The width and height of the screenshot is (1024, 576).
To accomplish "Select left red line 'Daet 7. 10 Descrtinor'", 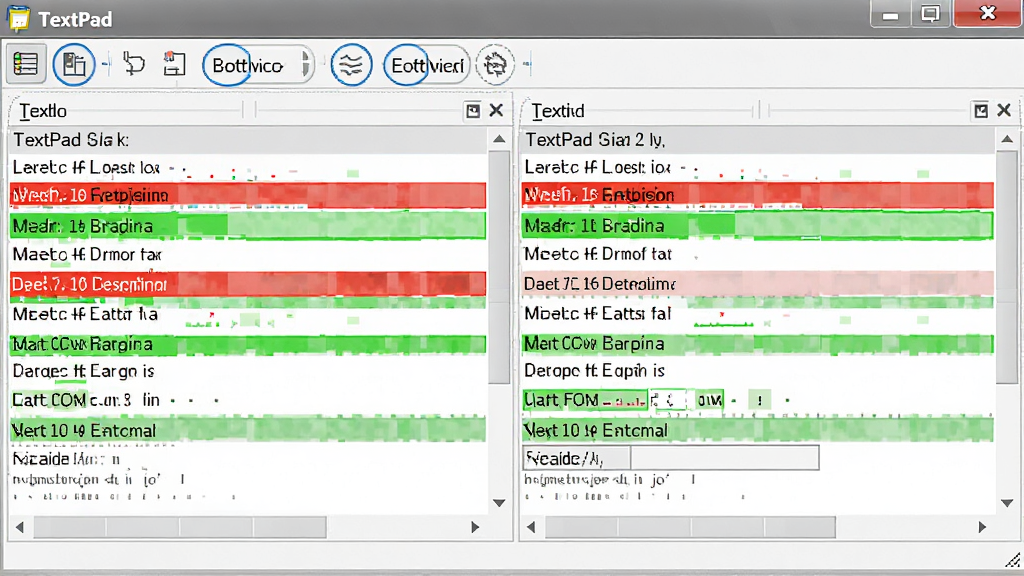I will pos(248,284).
